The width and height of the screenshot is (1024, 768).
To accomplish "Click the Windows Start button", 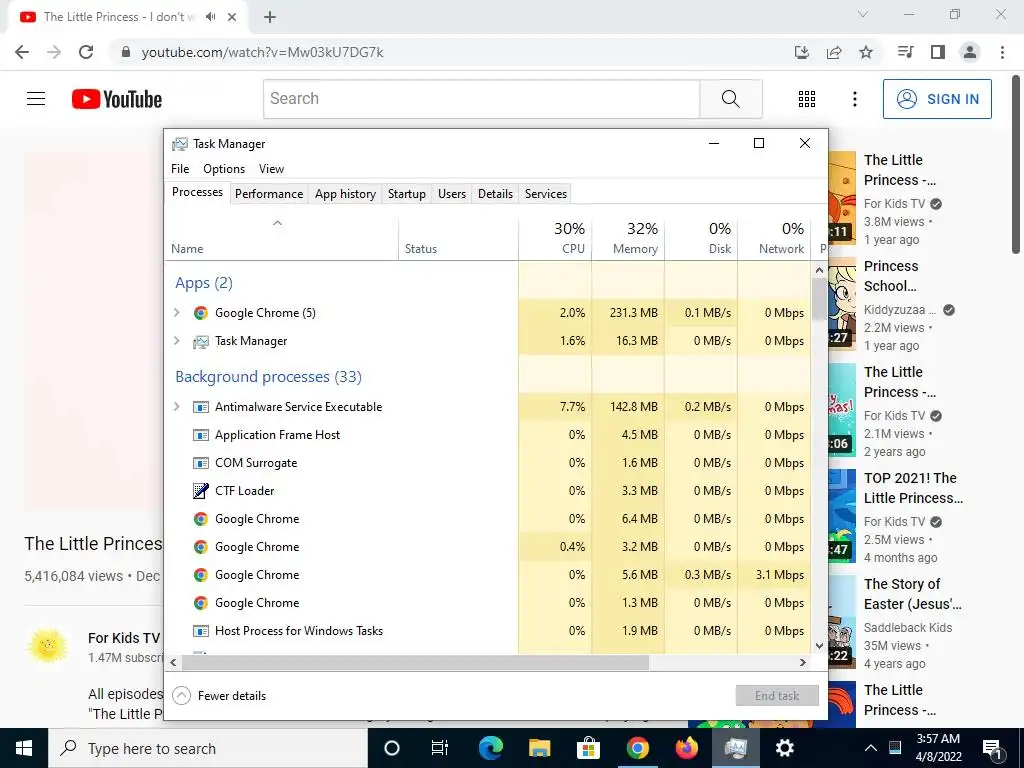I will [24, 748].
